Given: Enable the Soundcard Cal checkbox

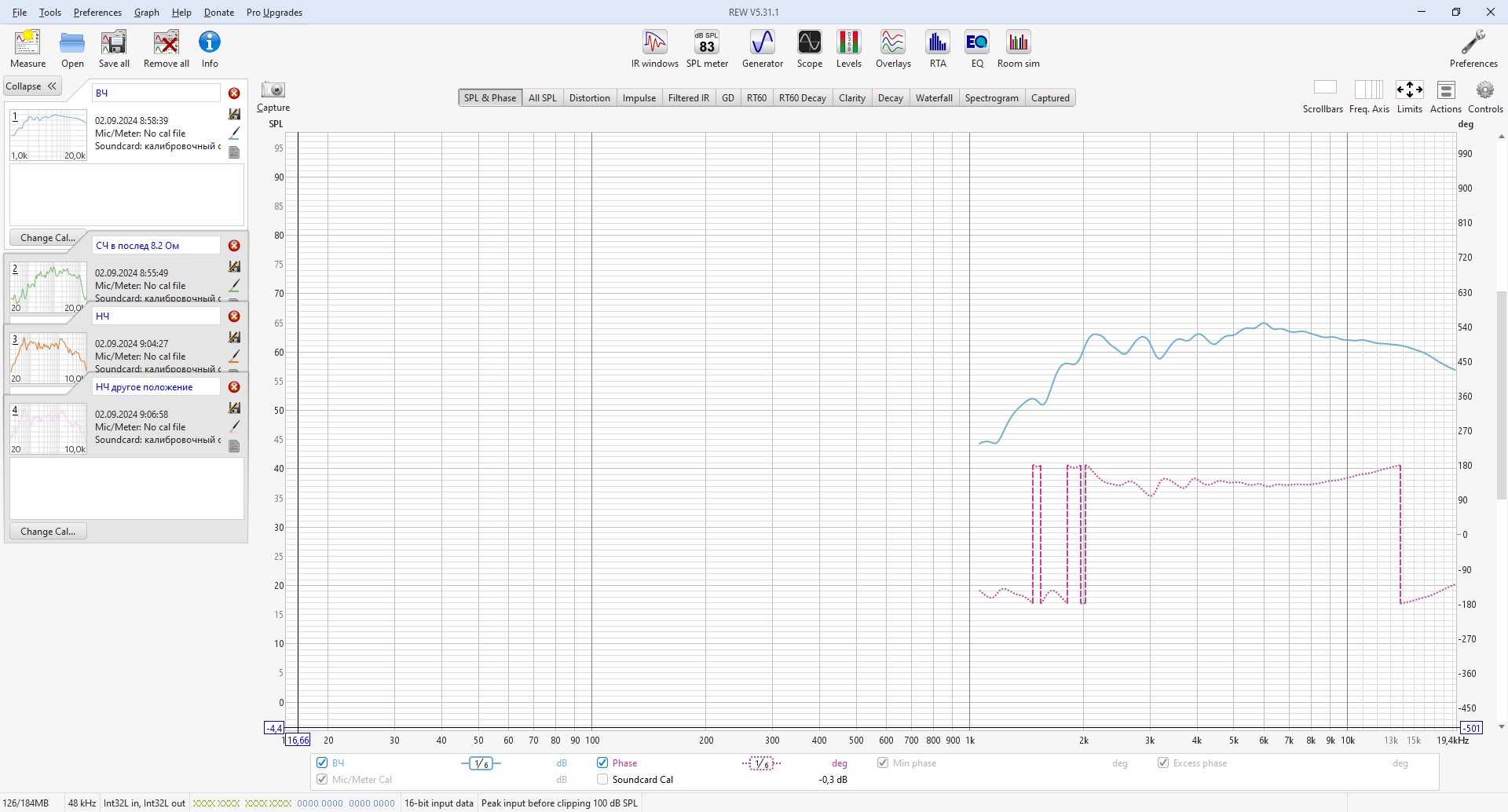Looking at the screenshot, I should [602, 779].
